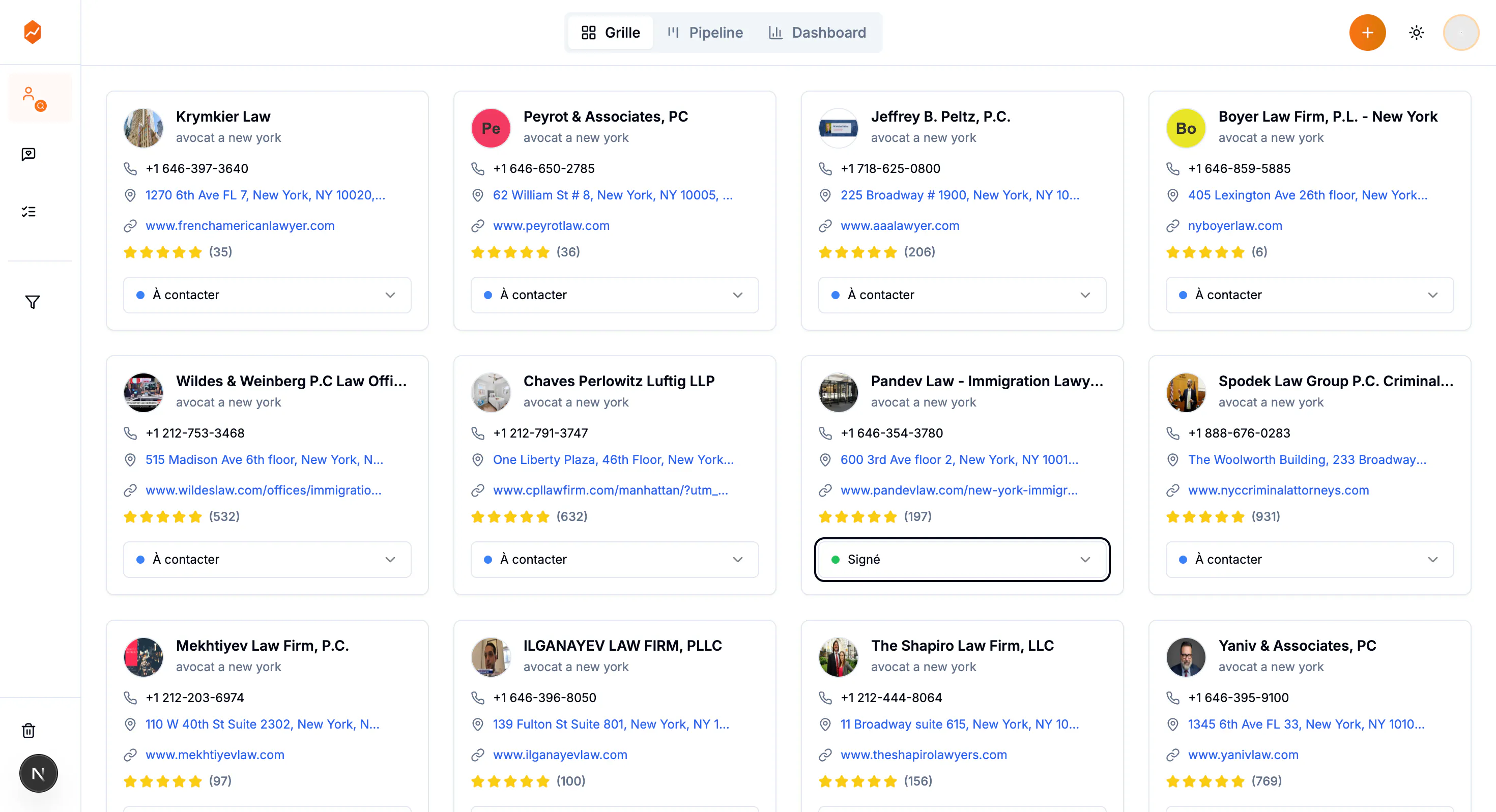The image size is (1496, 812).
Task: Open the www.aaalawyer.com website link
Action: pos(900,226)
